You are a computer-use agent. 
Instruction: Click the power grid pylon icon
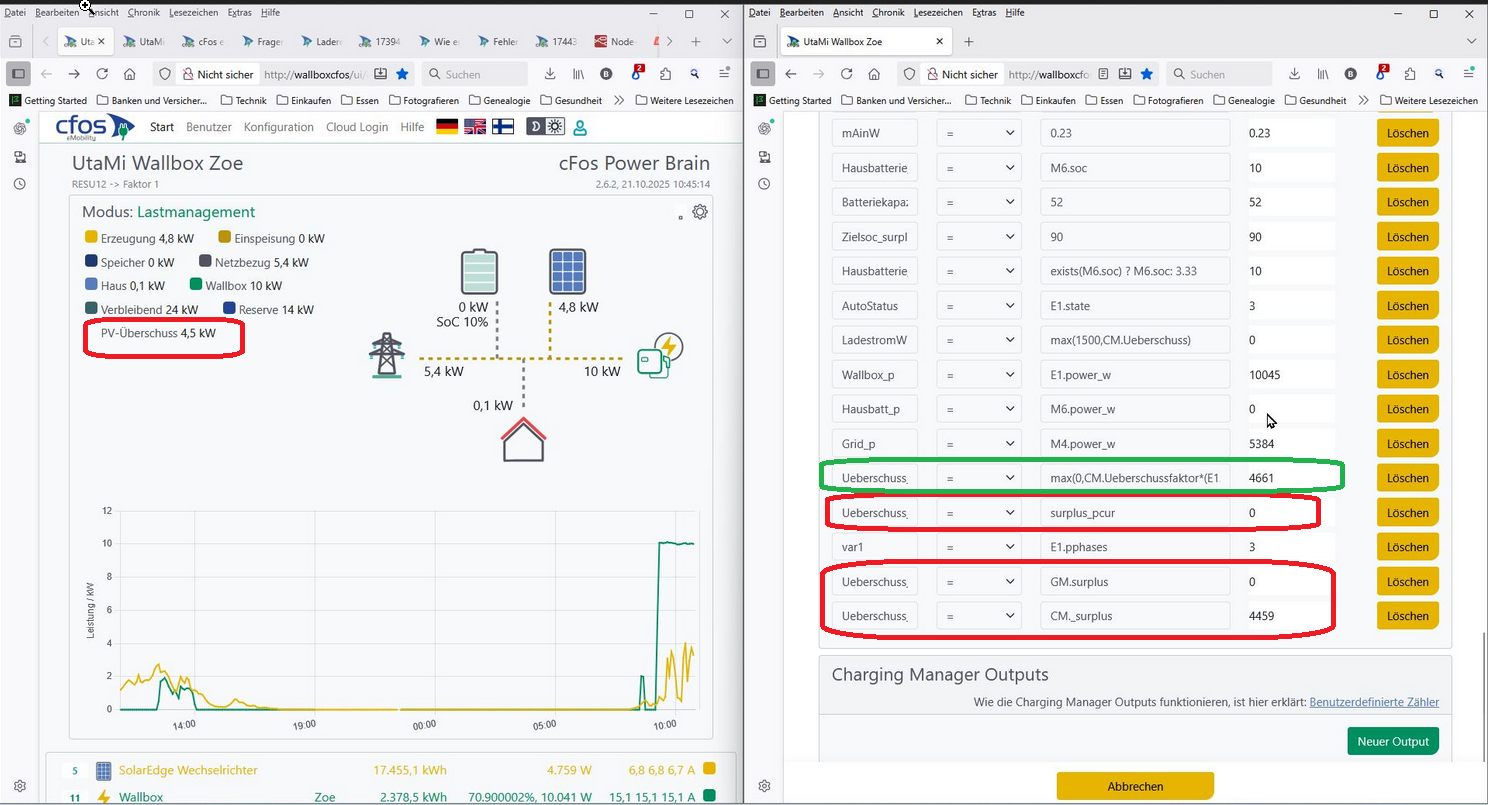point(385,354)
